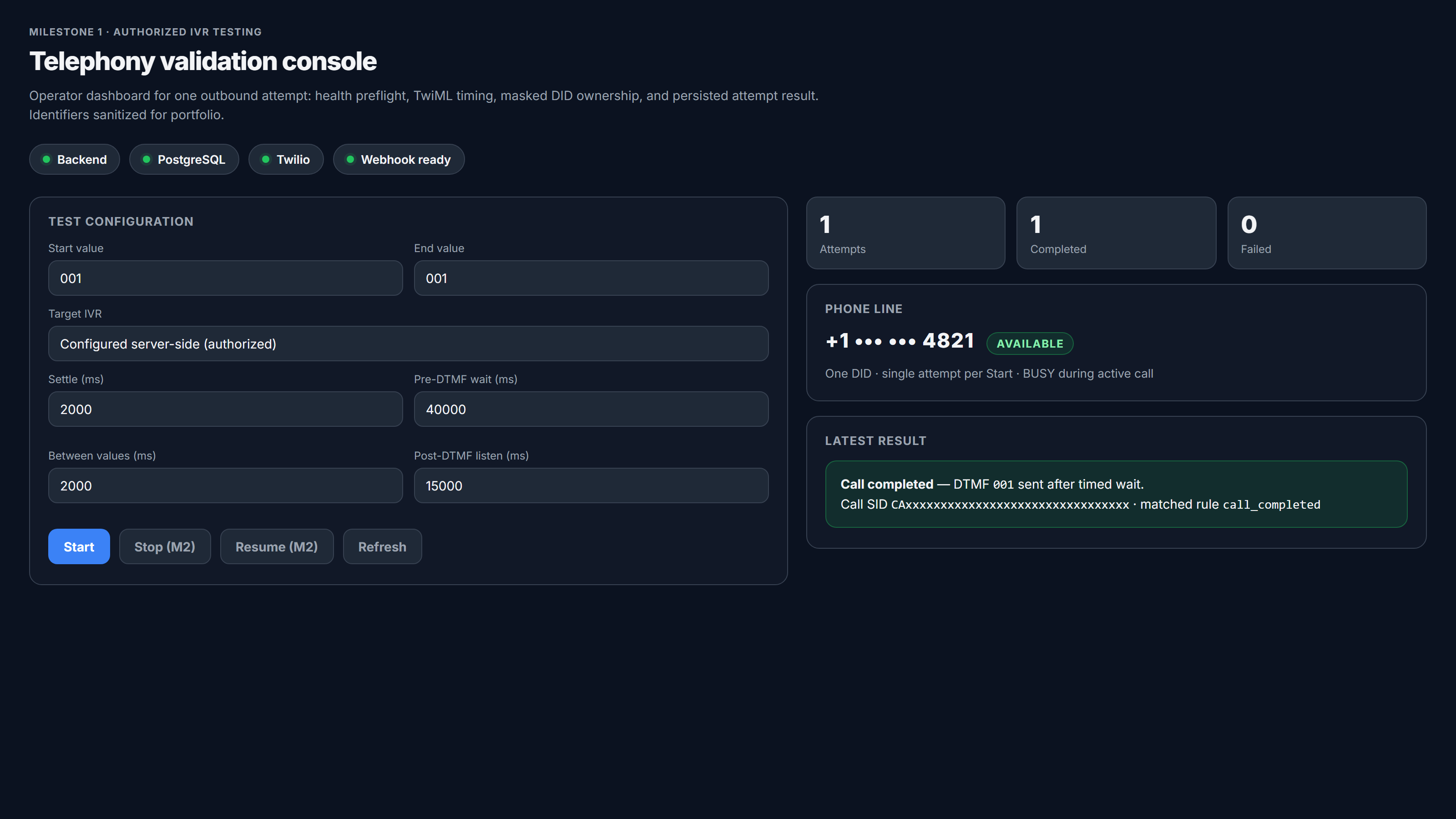Click the Start value label
The width and height of the screenshot is (1456, 819).
pos(76,248)
